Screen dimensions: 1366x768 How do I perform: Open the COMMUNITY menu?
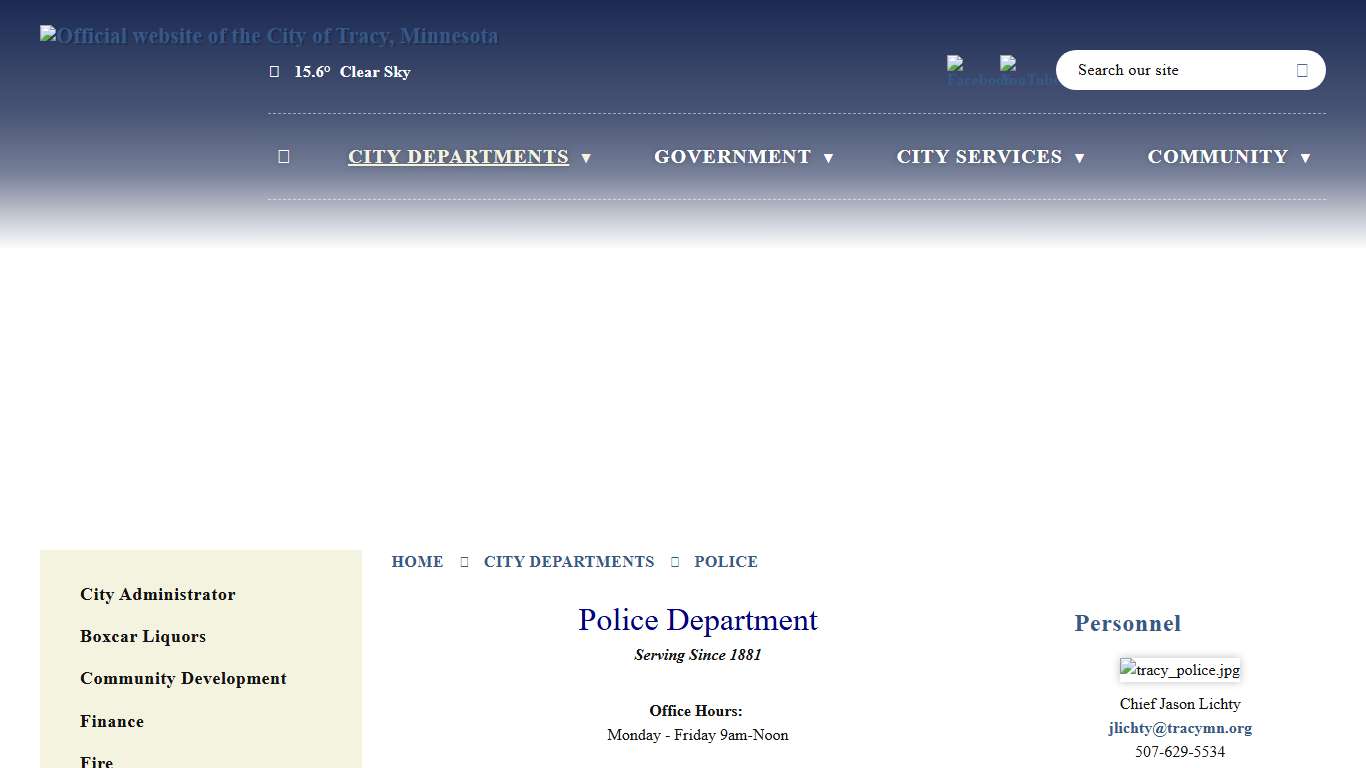[x=1217, y=156]
